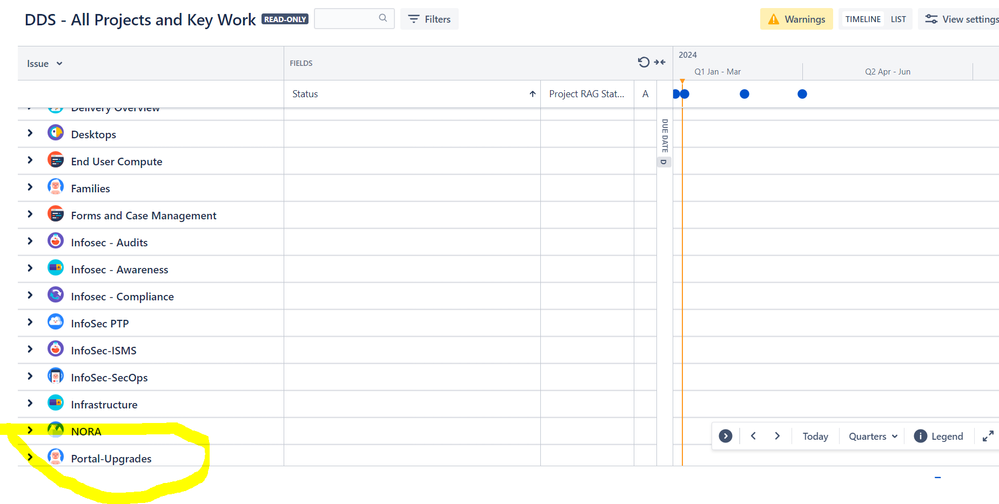
Task: Click the NORA row title
Action: (x=86, y=431)
